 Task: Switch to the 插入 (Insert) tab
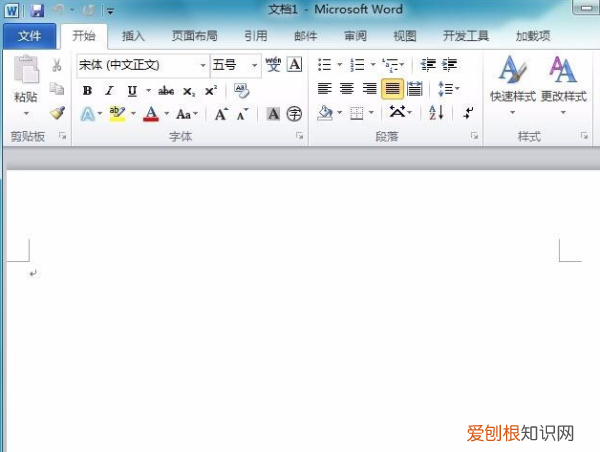click(133, 36)
